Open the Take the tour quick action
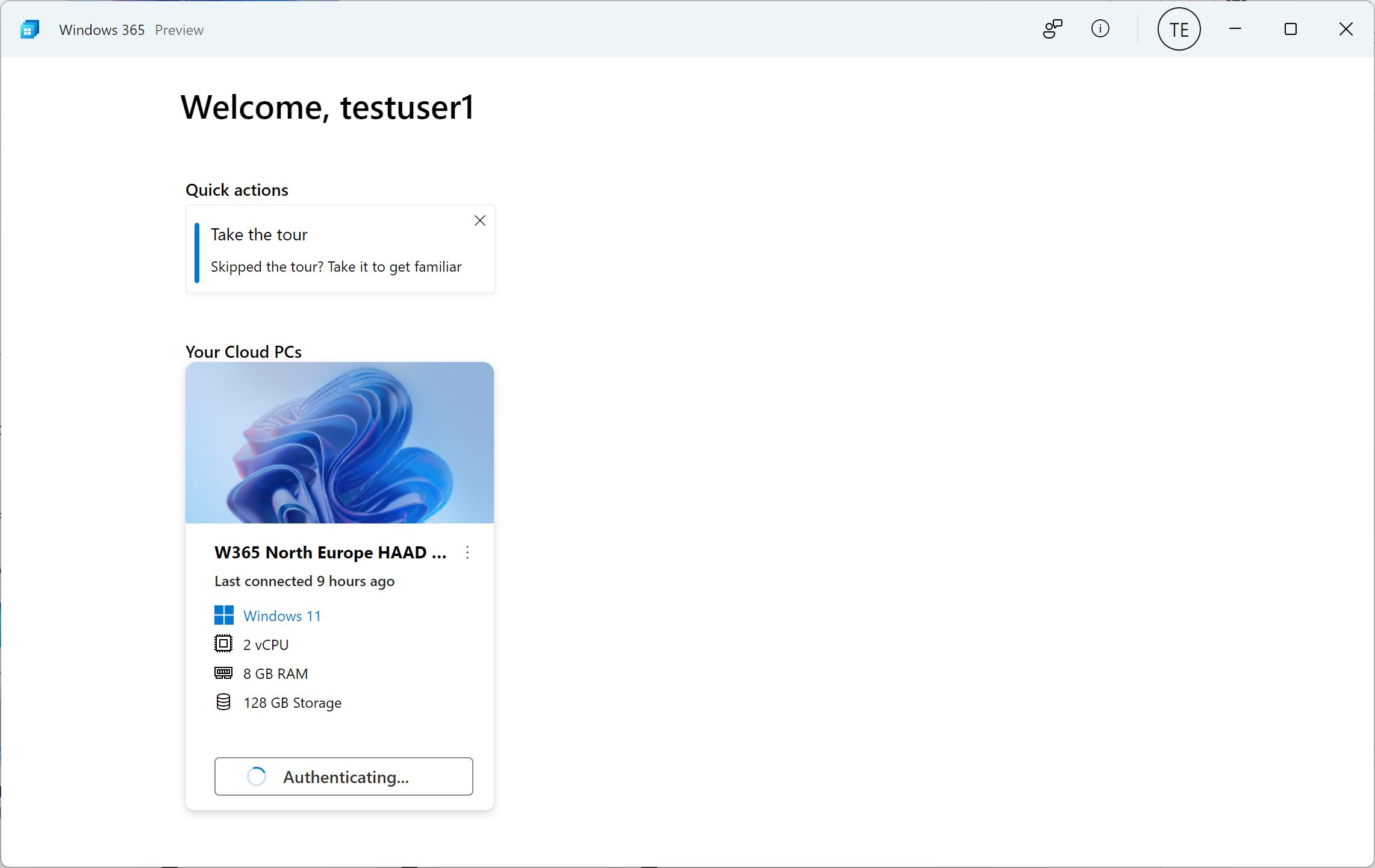 [340, 249]
